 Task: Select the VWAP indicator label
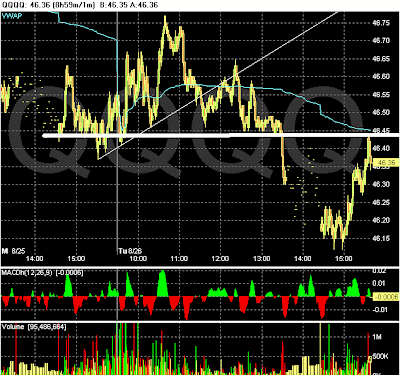coord(11,16)
